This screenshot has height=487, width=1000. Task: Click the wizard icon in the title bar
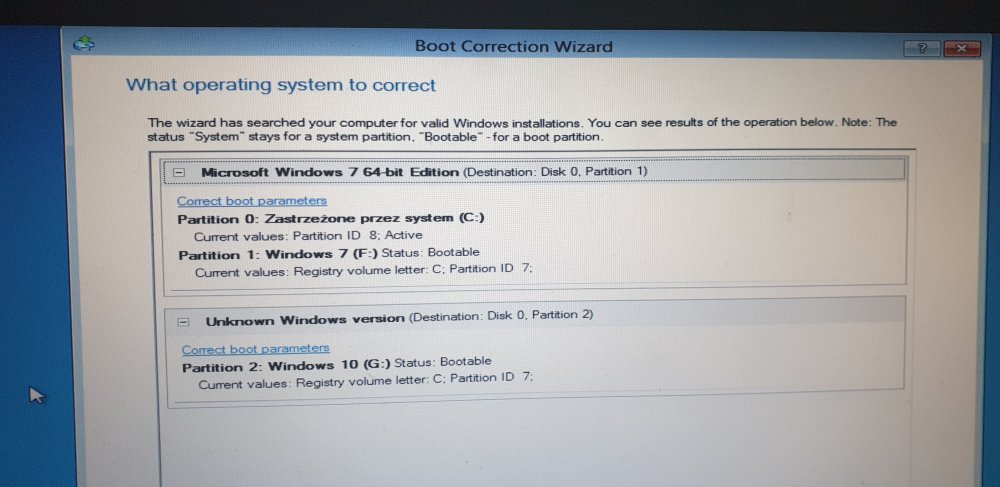(x=86, y=43)
